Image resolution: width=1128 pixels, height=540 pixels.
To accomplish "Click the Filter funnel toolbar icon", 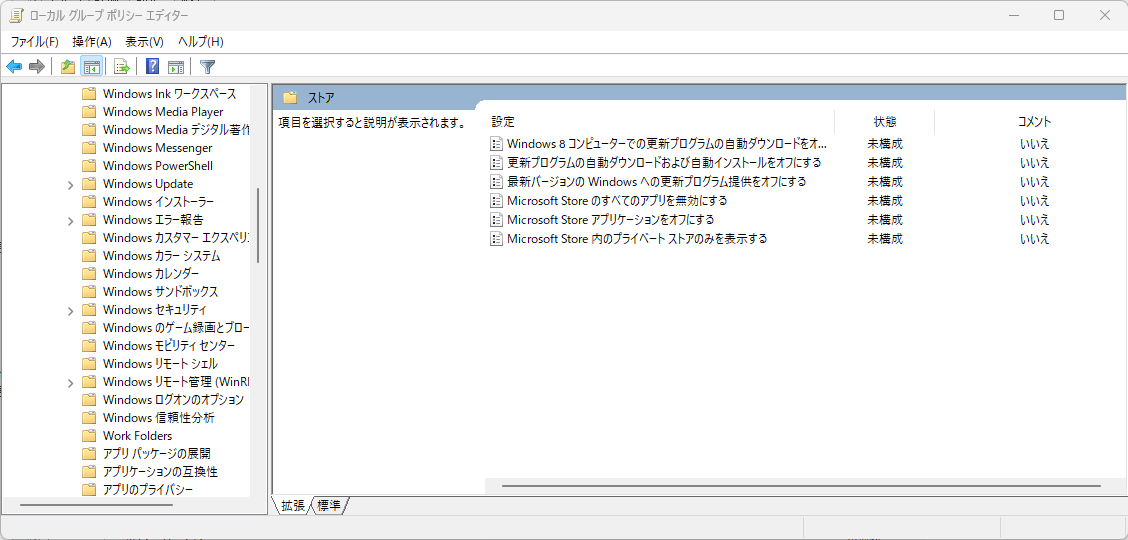I will [207, 67].
